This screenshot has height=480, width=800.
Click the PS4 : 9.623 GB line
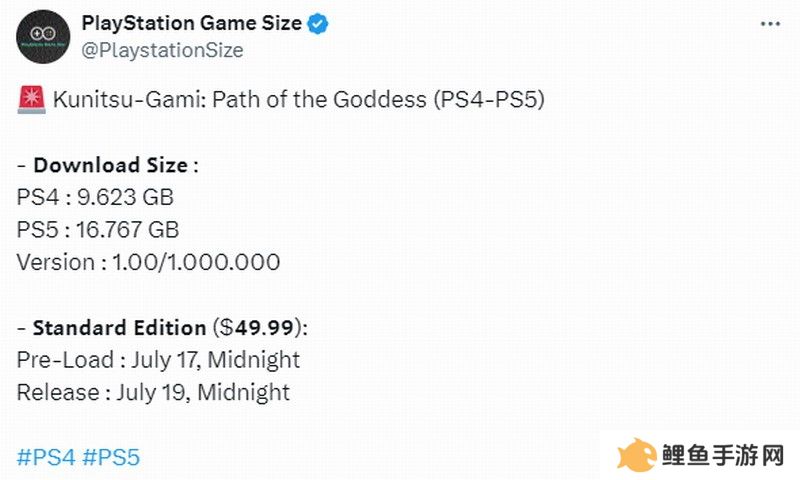(x=95, y=197)
